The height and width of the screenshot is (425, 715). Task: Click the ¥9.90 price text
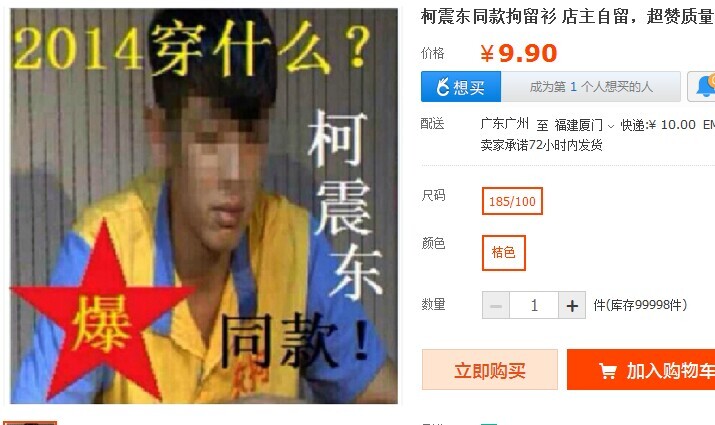click(x=518, y=53)
